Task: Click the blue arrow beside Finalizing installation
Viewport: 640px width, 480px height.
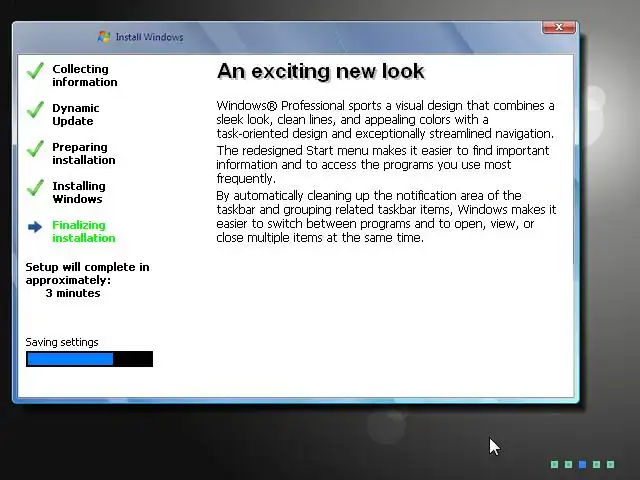Action: click(35, 227)
